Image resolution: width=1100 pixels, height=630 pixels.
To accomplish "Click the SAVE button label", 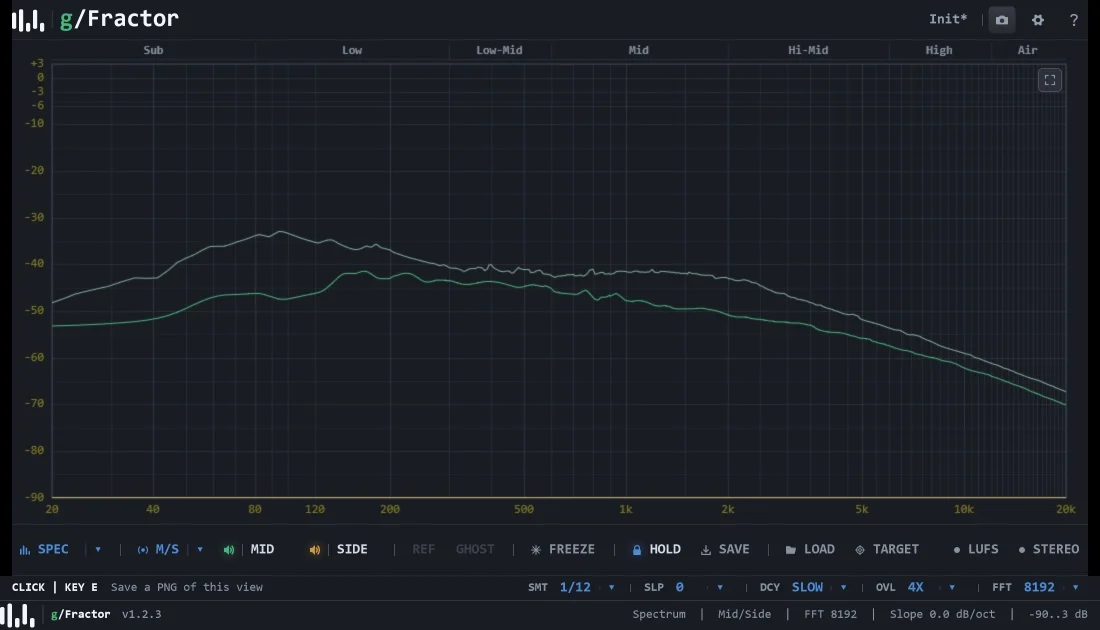I will point(734,549).
